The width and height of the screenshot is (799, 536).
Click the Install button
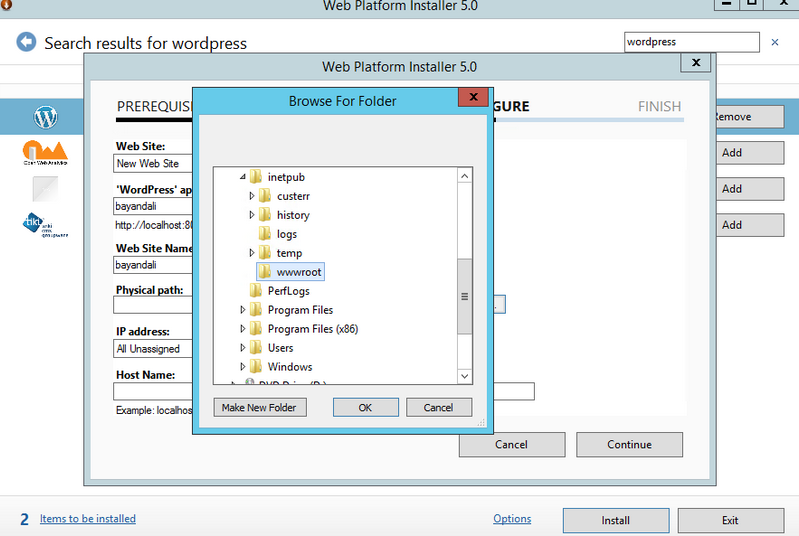click(x=616, y=520)
